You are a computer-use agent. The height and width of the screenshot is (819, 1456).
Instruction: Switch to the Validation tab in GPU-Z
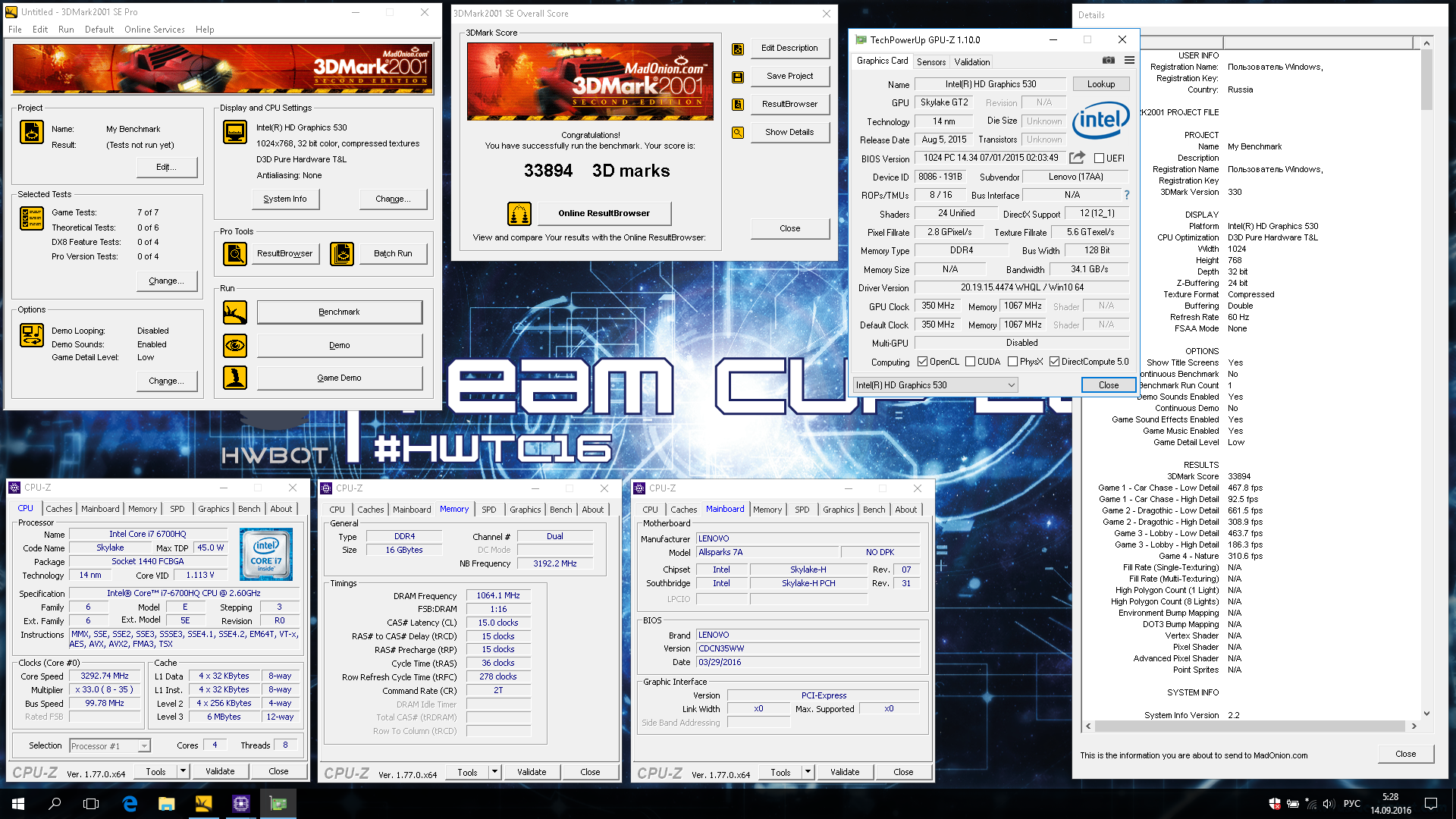pos(972,62)
